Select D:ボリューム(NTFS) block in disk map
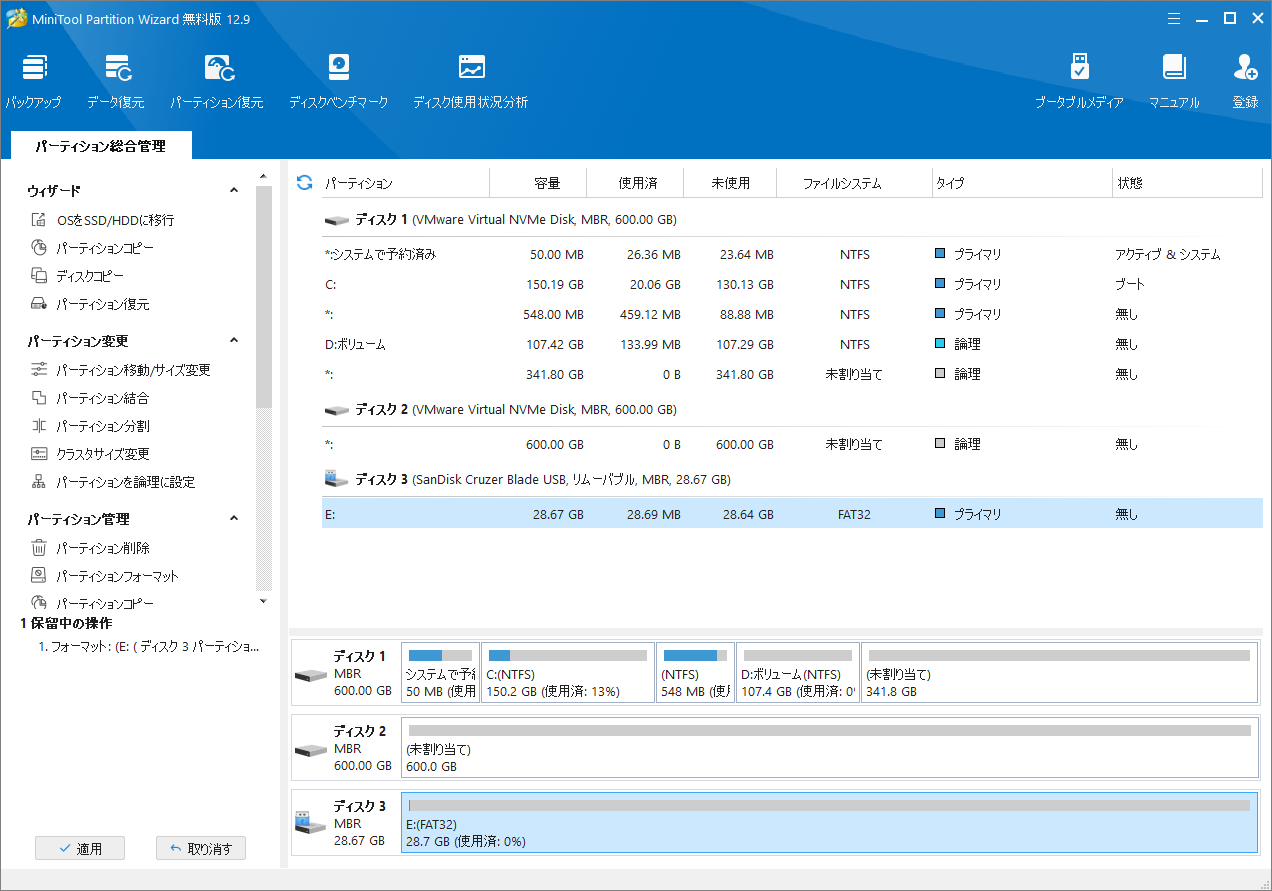1272x891 pixels. coord(797,672)
